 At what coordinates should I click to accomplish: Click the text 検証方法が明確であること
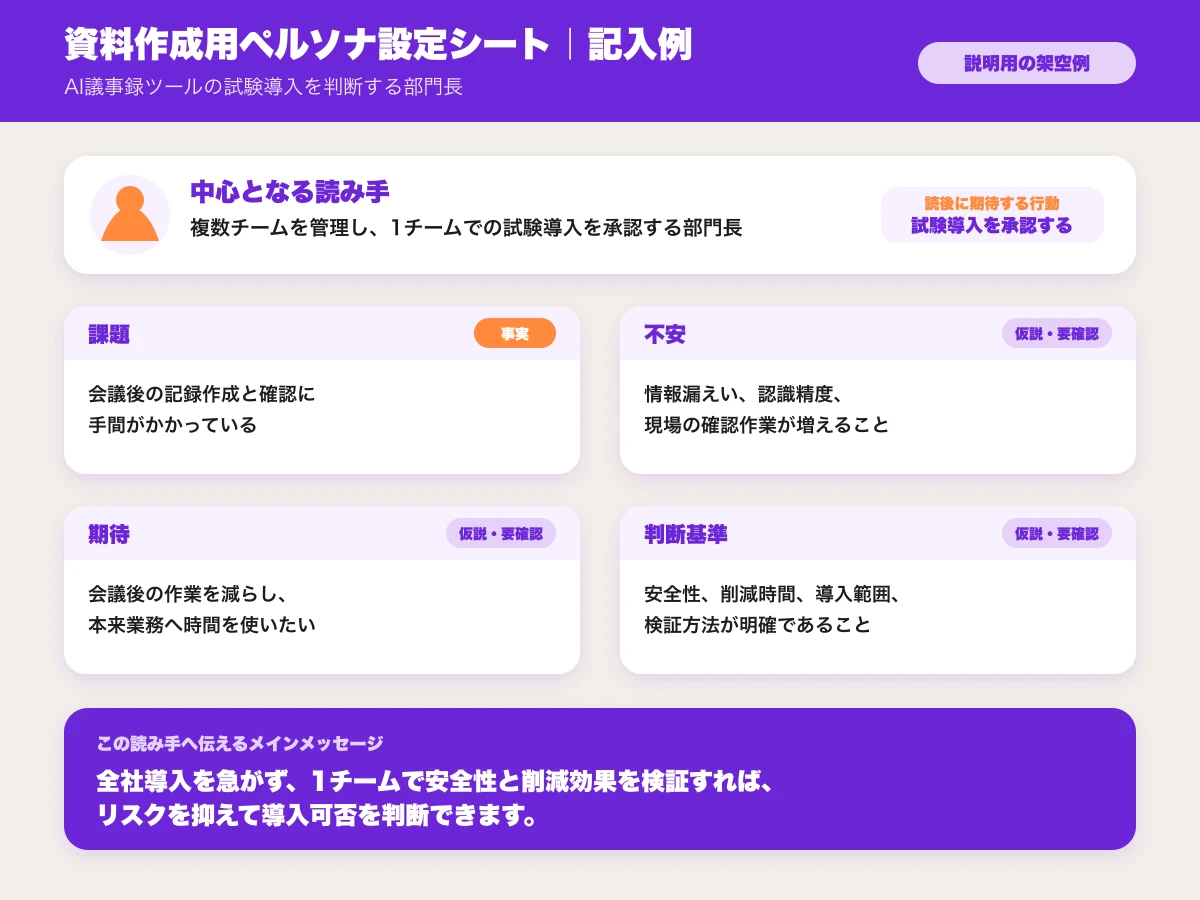[758, 625]
